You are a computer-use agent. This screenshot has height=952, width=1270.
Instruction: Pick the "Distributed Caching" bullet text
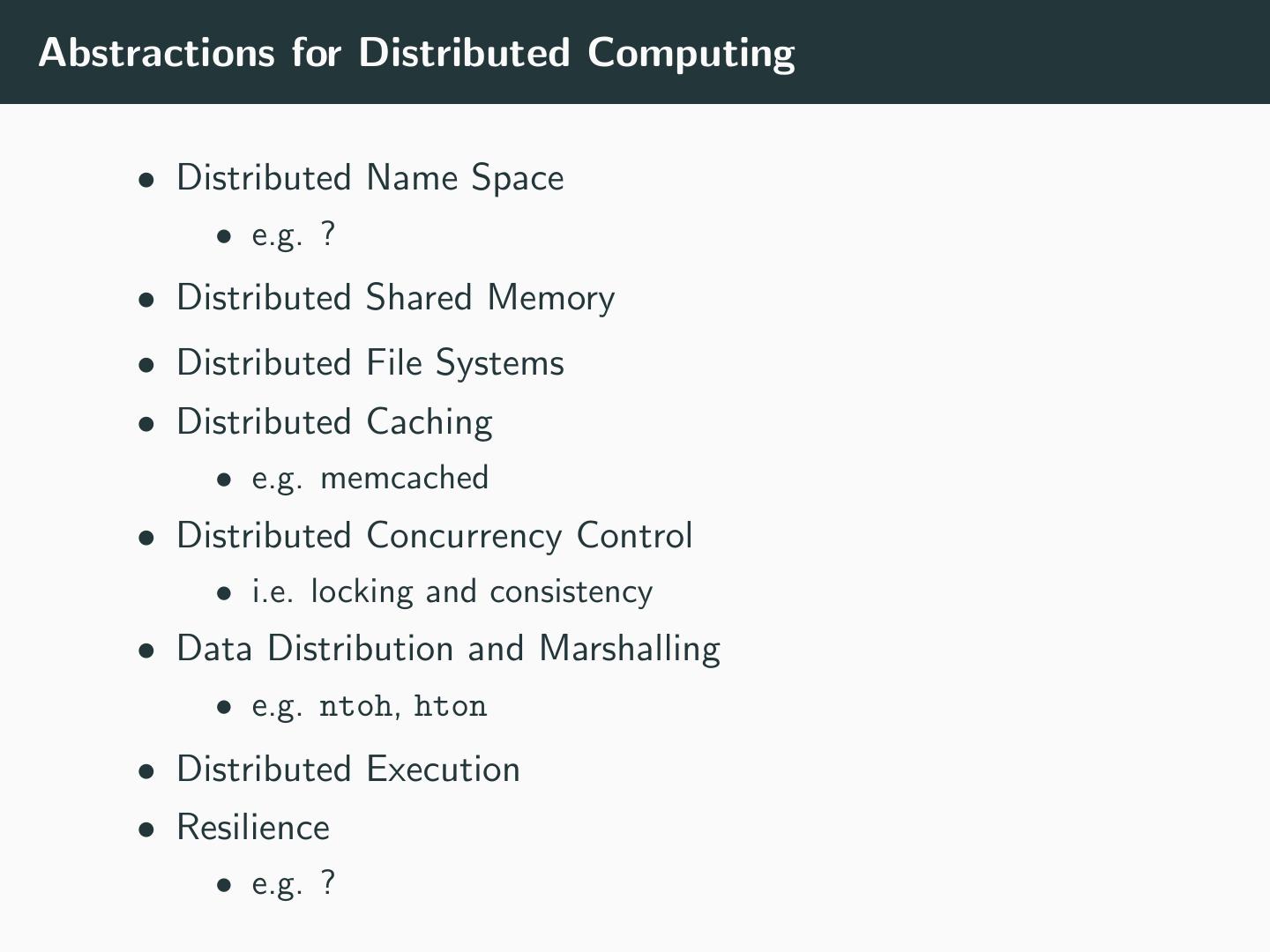[334, 422]
